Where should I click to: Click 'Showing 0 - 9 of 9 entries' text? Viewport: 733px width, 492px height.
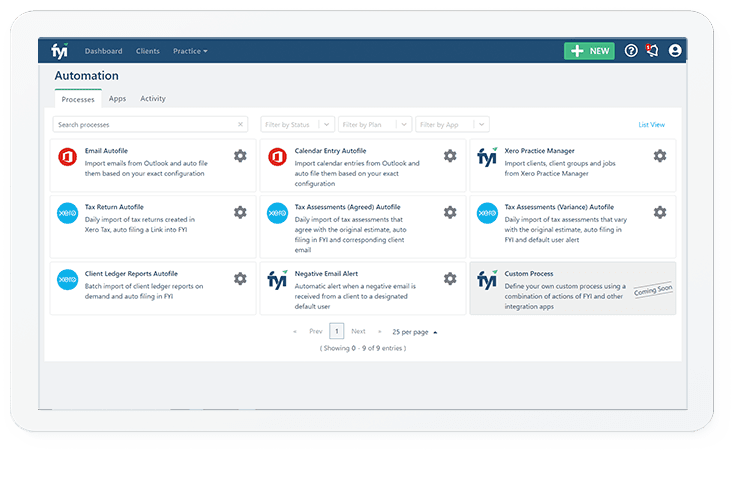363,348
